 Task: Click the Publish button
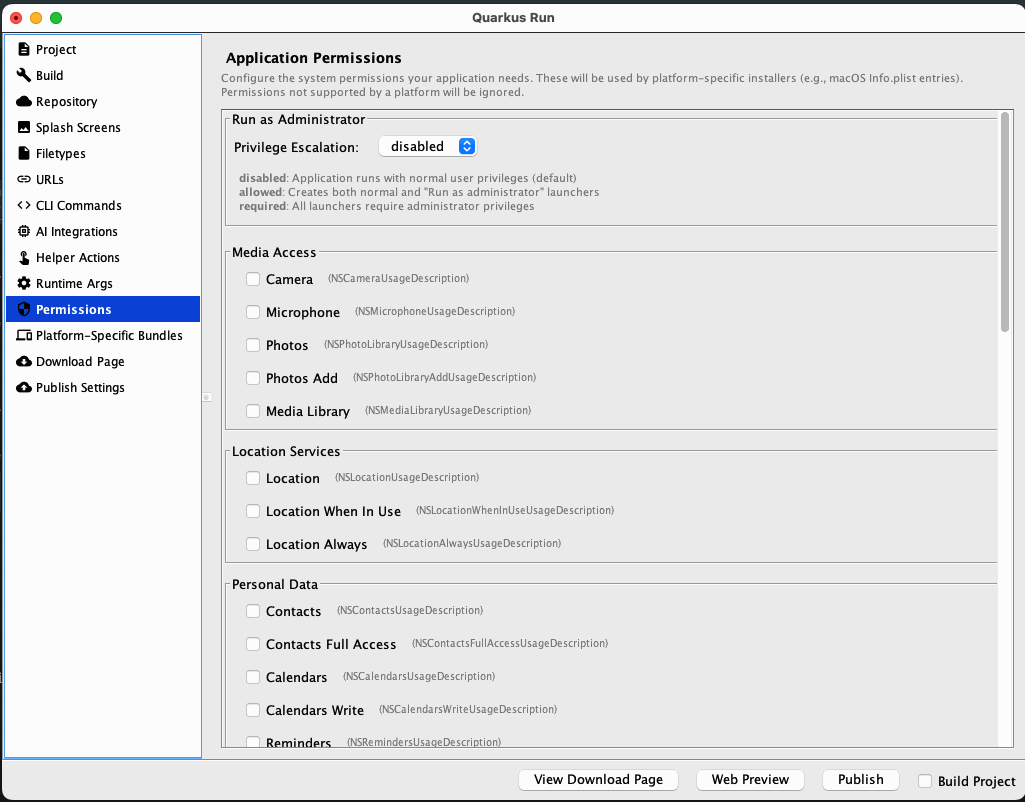(860, 780)
